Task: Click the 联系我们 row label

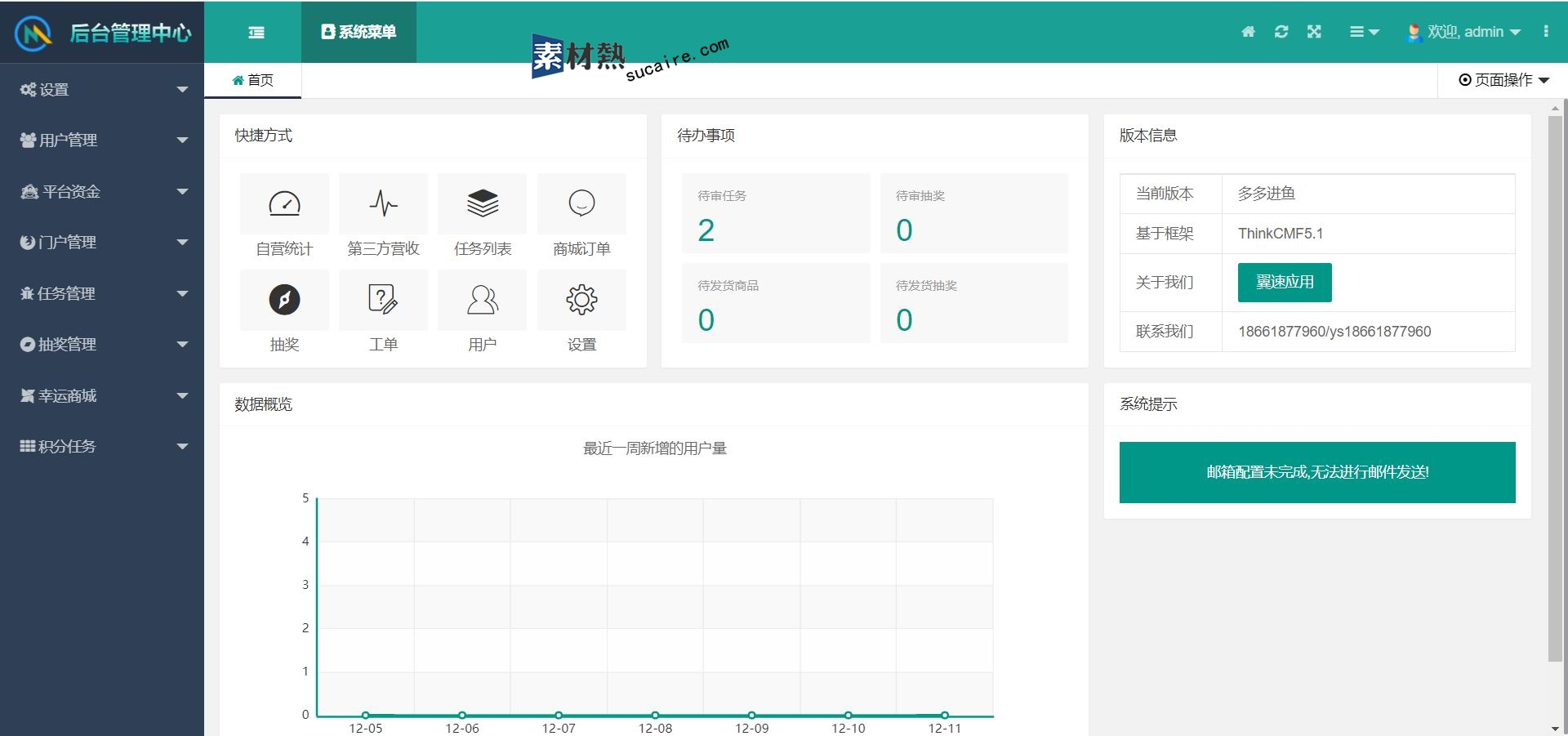Action: point(1165,332)
